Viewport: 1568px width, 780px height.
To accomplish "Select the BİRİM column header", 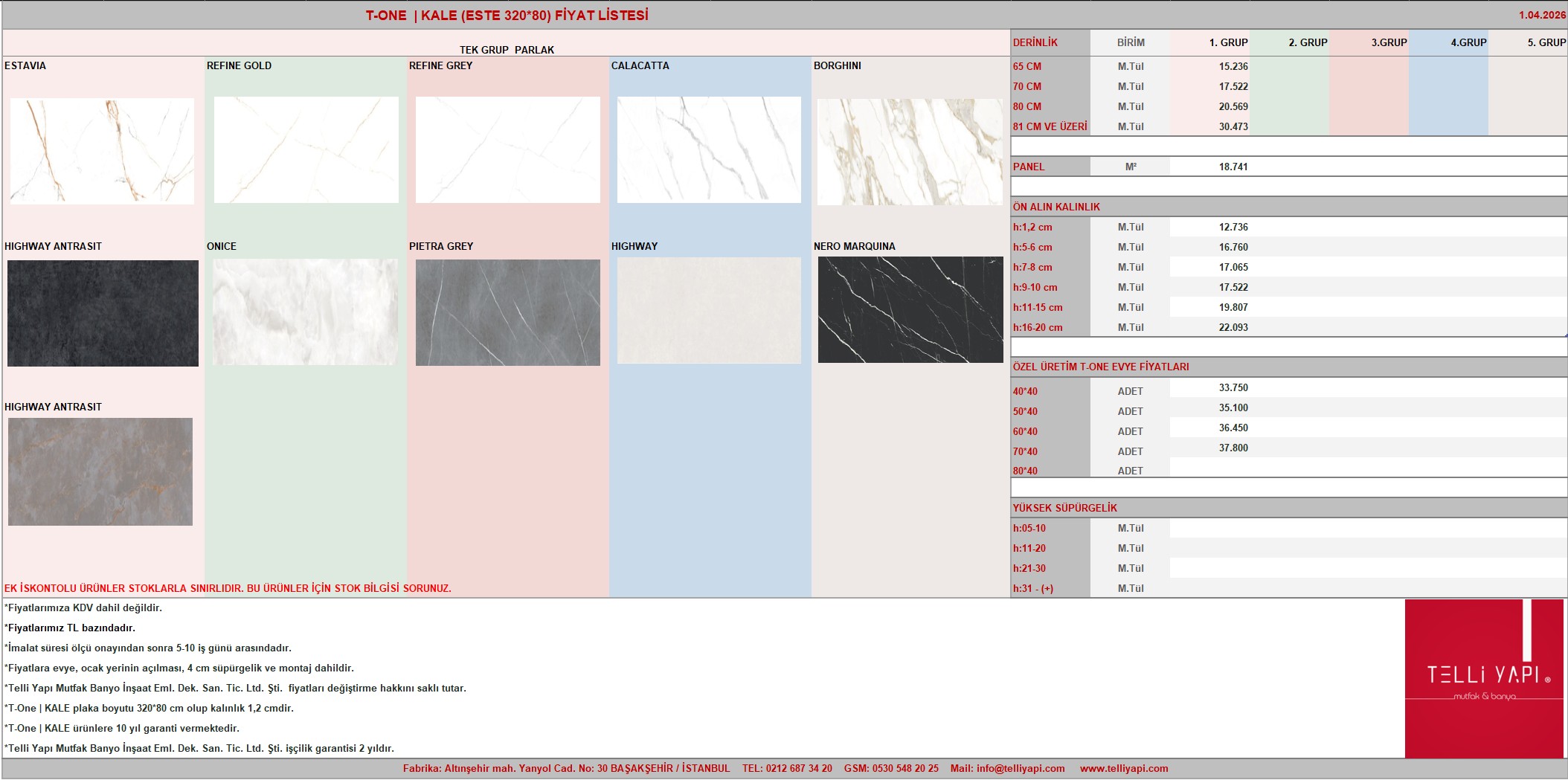I will coord(1131,42).
